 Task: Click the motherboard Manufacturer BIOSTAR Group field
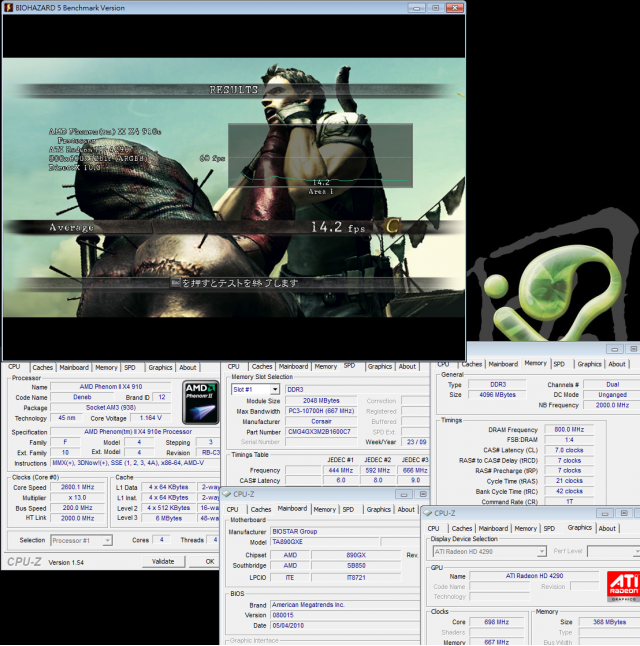pyautogui.click(x=345, y=531)
